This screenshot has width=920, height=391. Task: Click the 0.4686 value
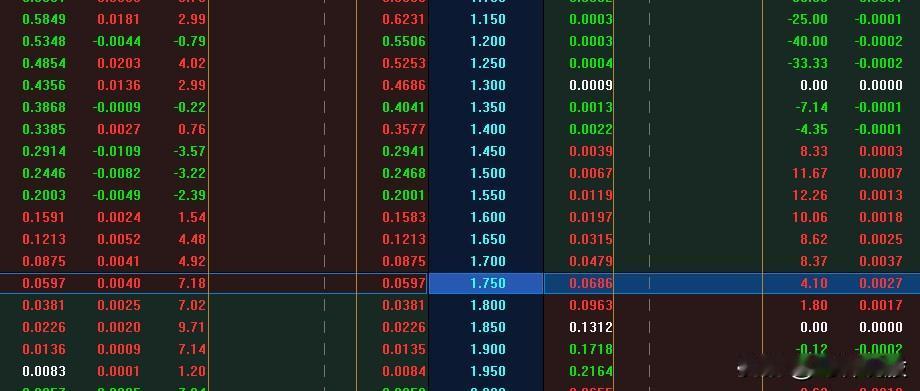point(404,85)
